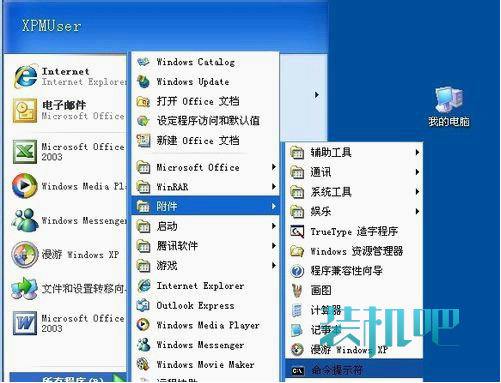Screen dimensions: 501x383
Task: Expand the 辅助工具 submenu
Action: [354, 152]
